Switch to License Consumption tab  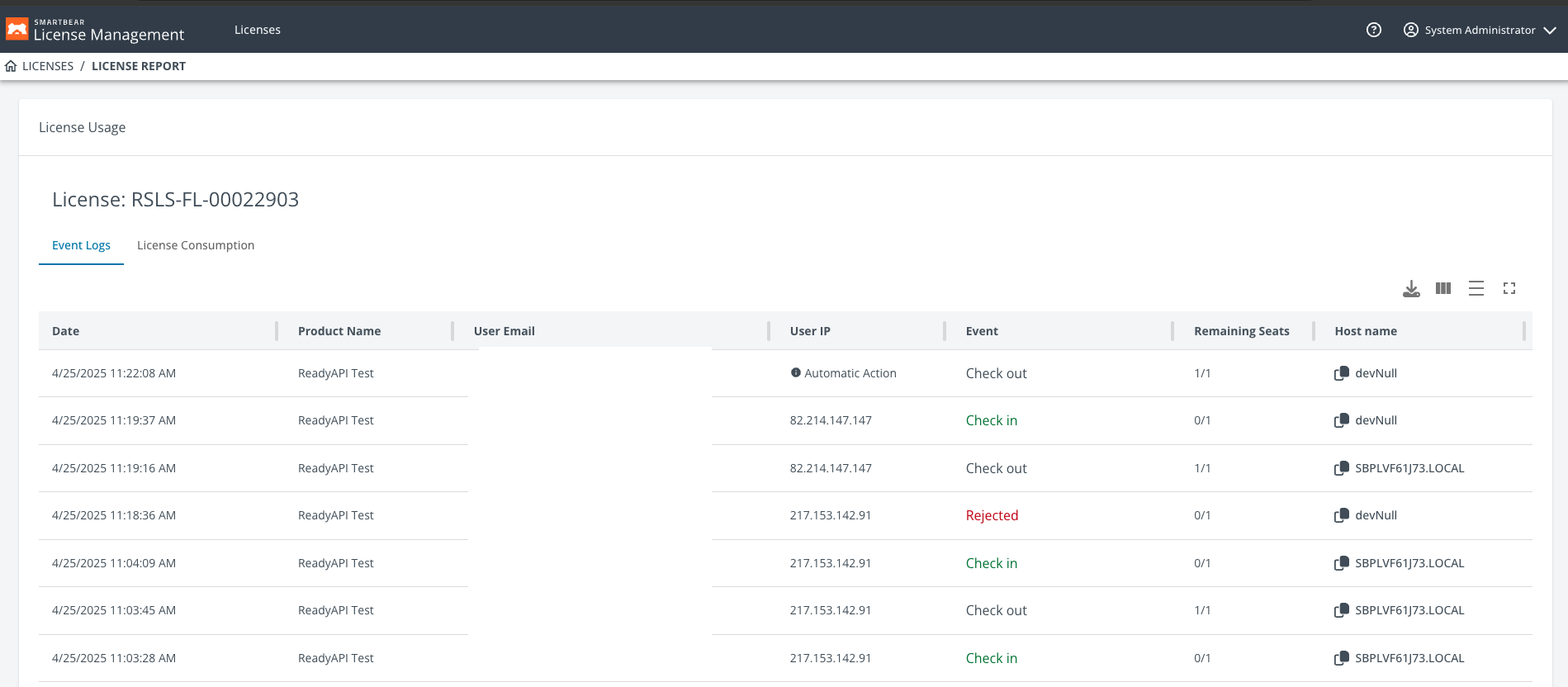[x=196, y=245]
